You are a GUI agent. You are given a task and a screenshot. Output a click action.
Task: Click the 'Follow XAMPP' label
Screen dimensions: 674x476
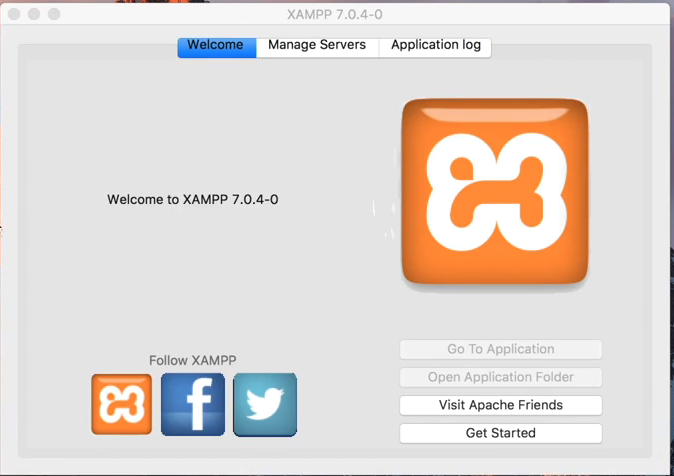[x=192, y=360]
